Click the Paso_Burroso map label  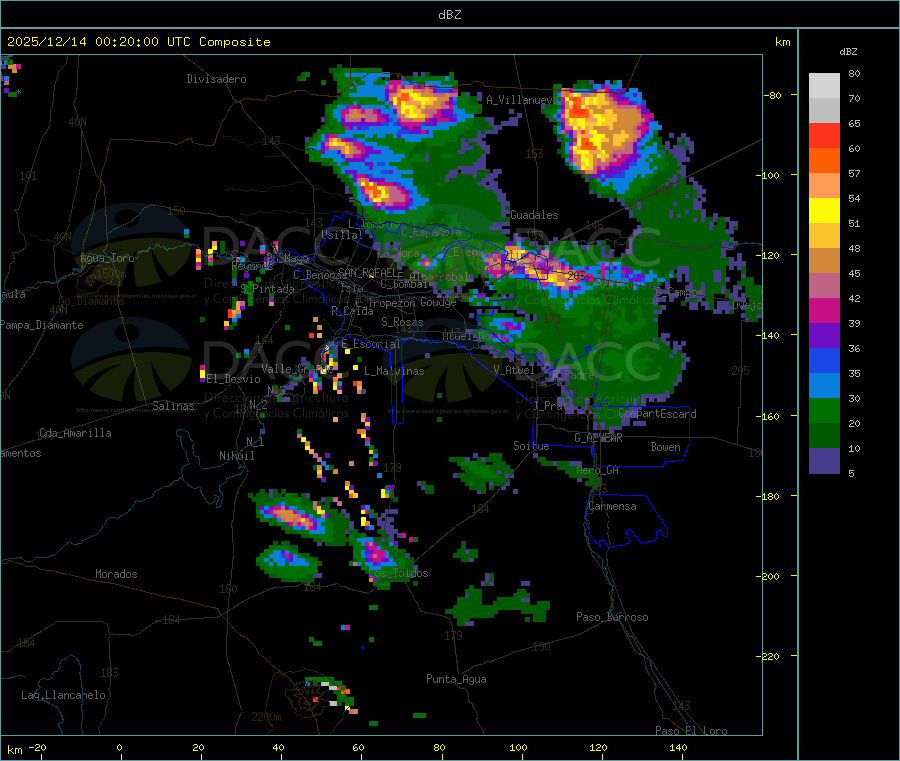point(612,617)
